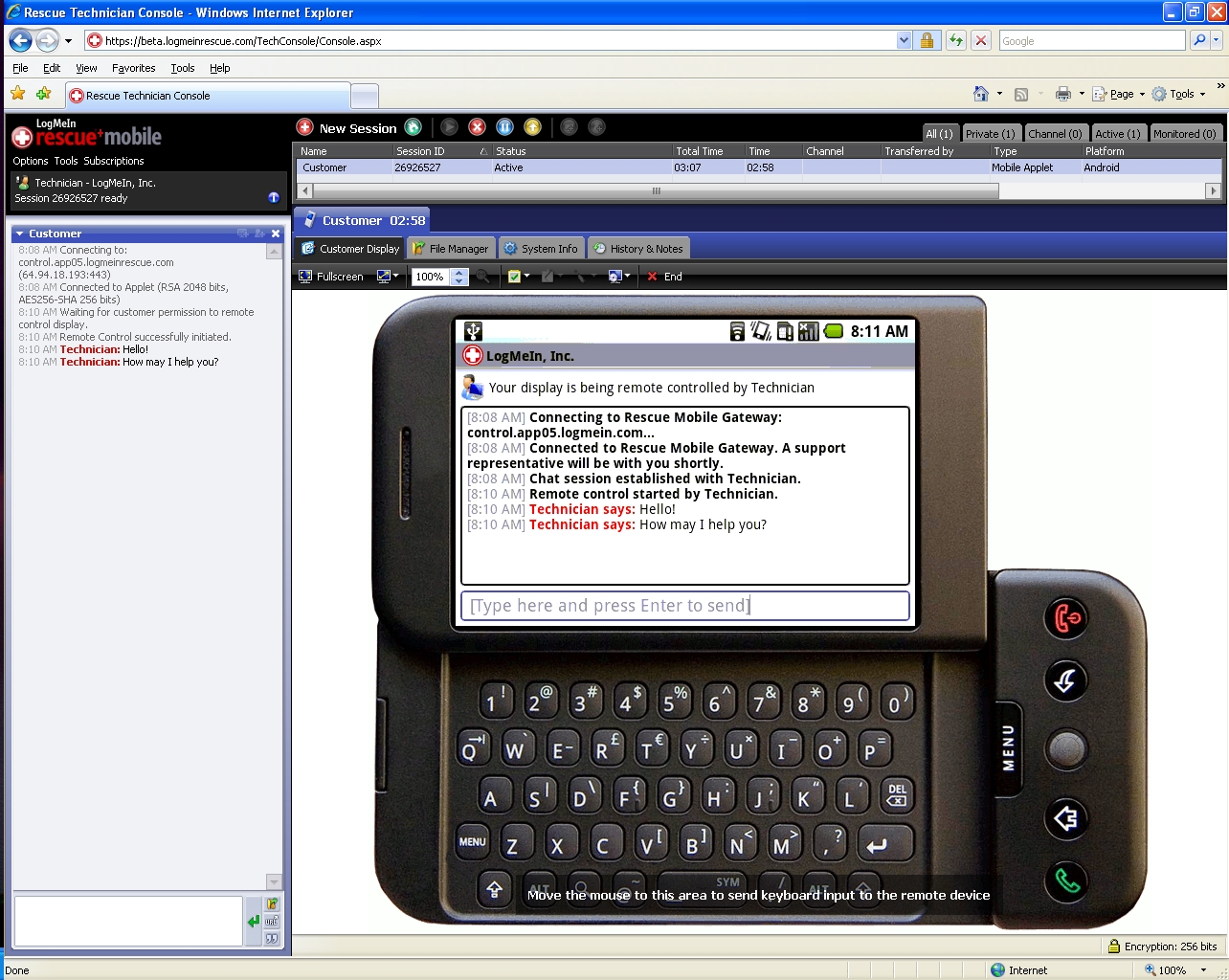Screen dimensions: 1229x980
Task: Click the red close session X icon
Action: click(477, 127)
